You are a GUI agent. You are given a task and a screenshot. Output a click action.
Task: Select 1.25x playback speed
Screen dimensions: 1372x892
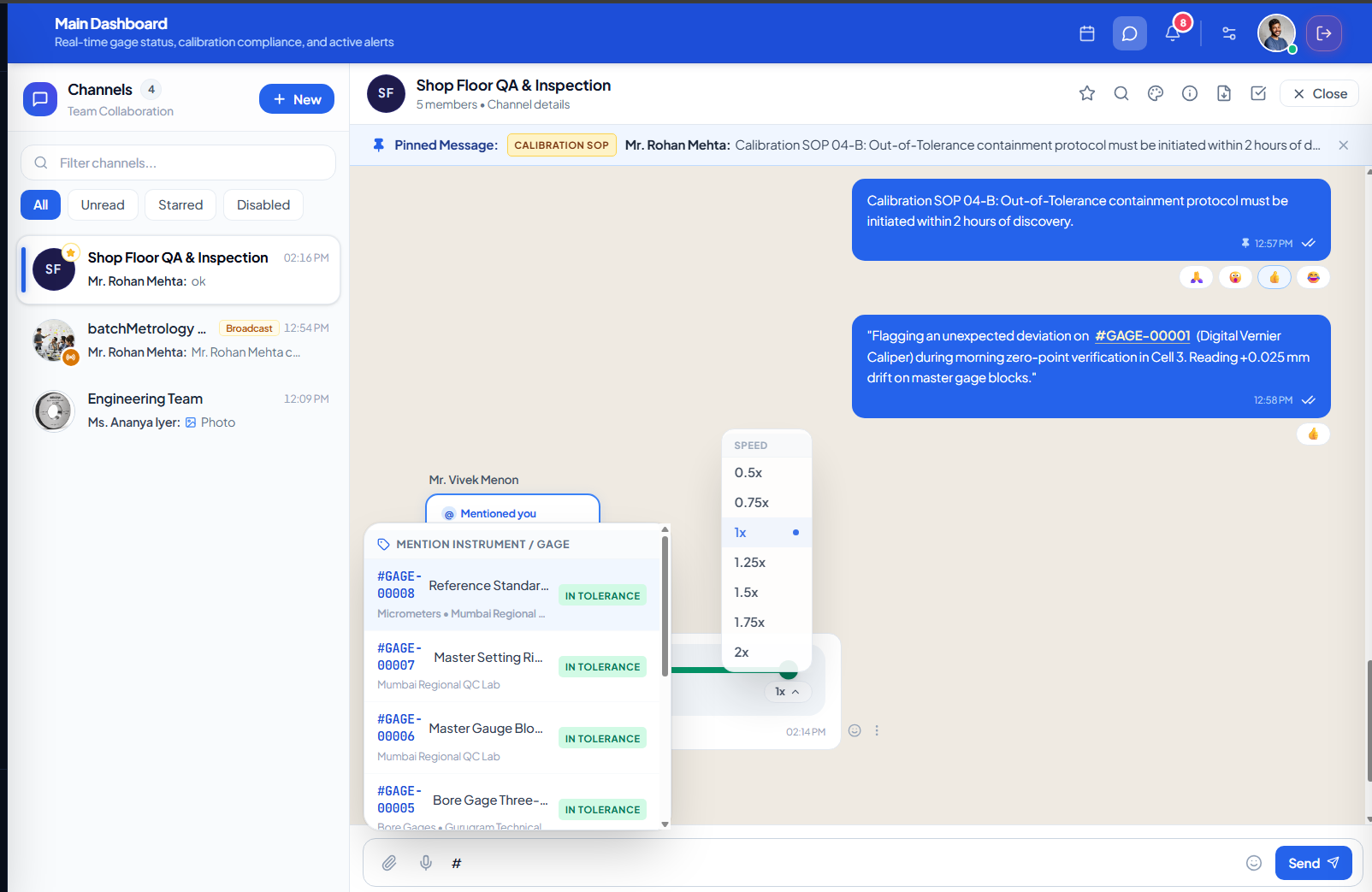click(x=766, y=563)
